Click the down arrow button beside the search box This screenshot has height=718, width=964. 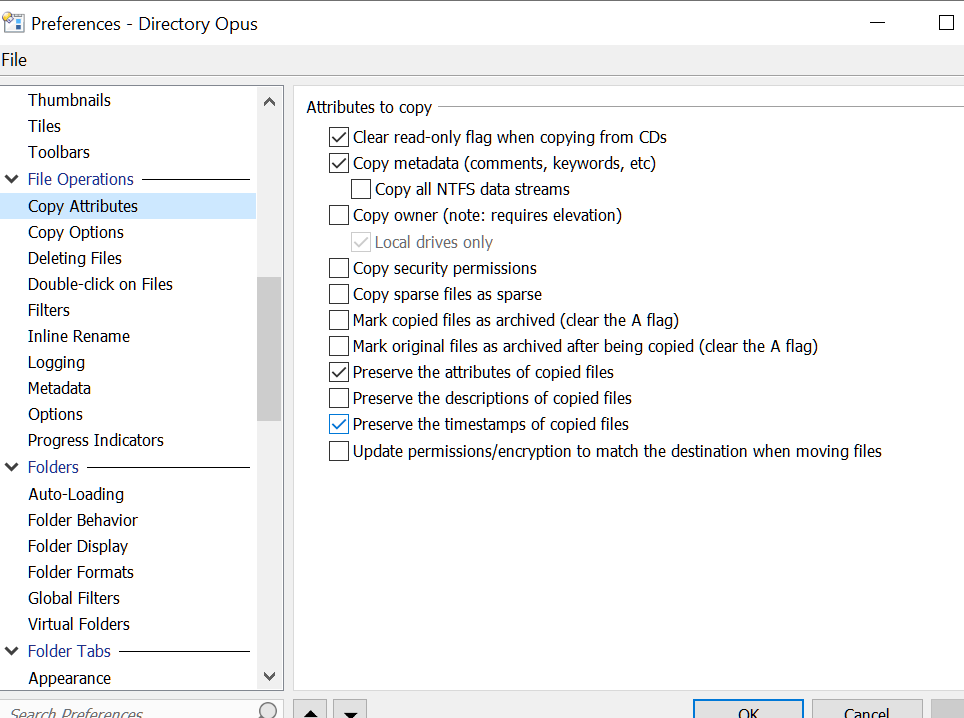(x=350, y=710)
